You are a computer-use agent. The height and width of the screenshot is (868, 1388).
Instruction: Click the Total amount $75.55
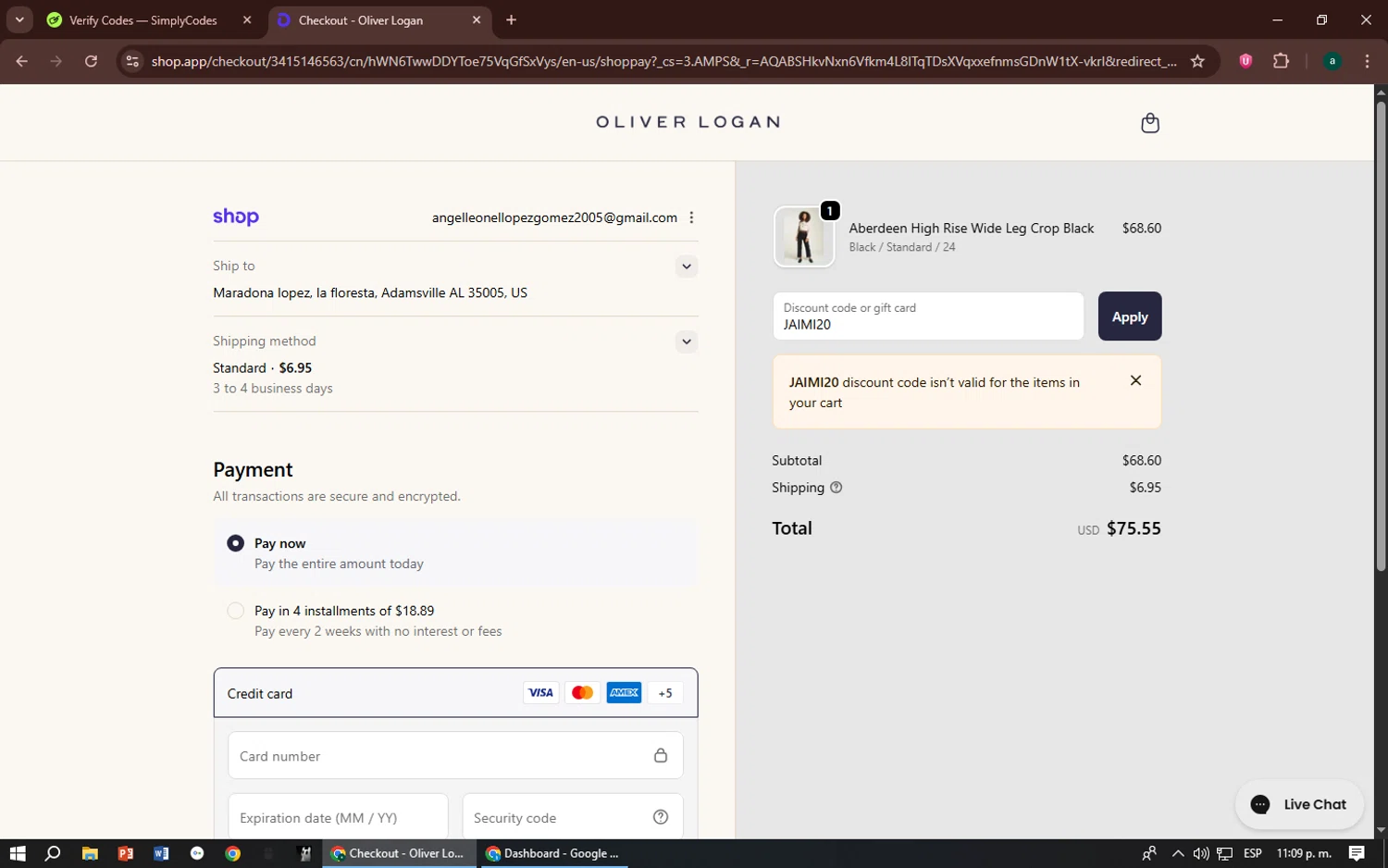tap(1134, 528)
